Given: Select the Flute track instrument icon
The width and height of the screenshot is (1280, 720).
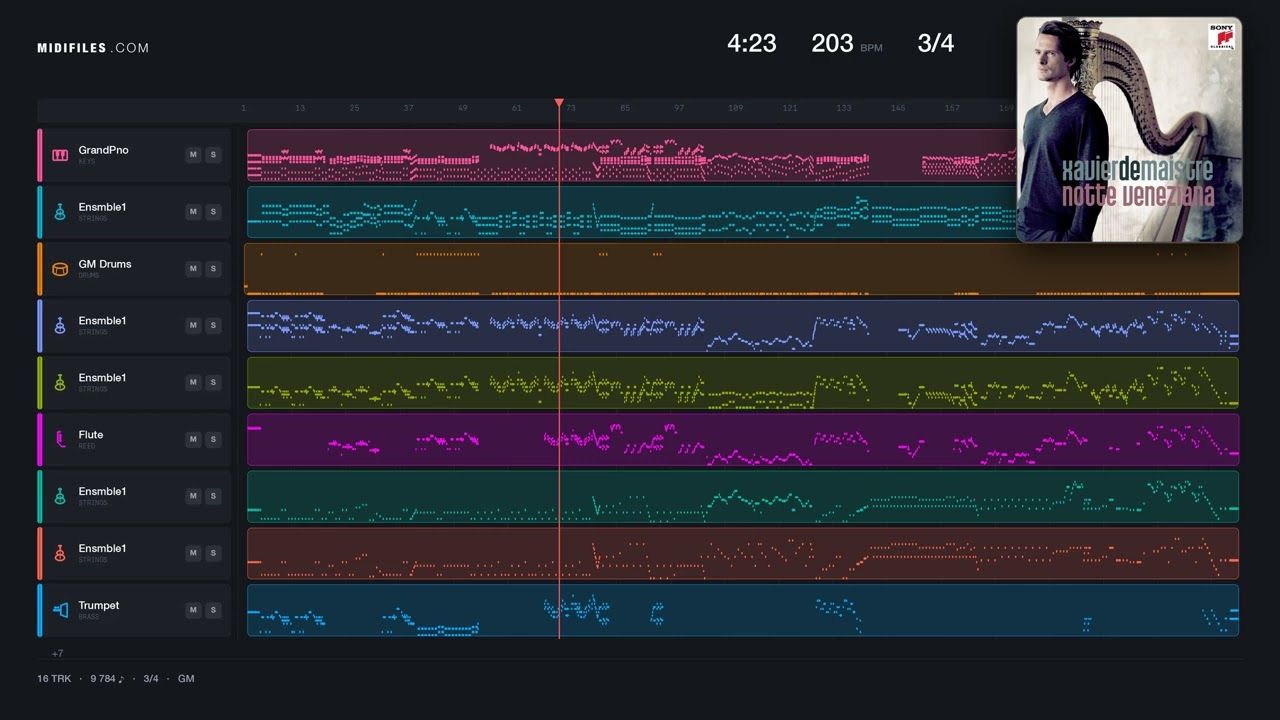Looking at the screenshot, I should coord(60,440).
